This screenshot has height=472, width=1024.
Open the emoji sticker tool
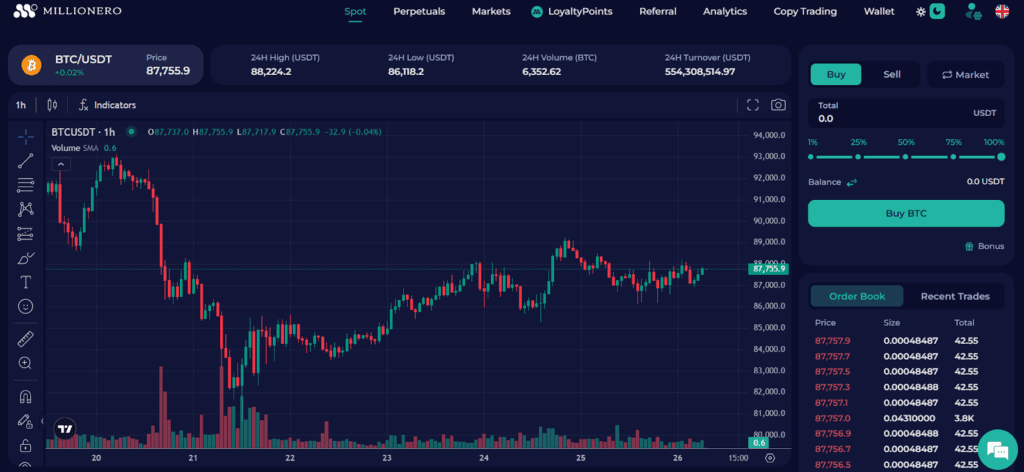[x=26, y=306]
